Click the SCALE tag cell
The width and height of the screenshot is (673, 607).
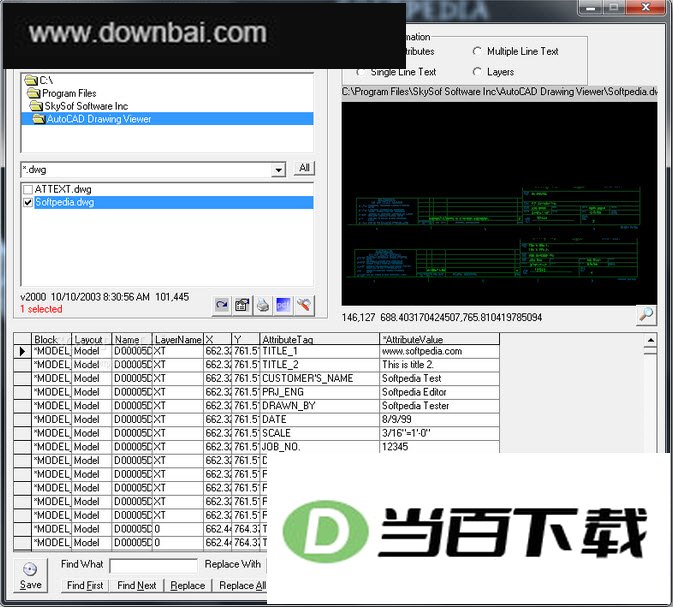tap(319, 433)
